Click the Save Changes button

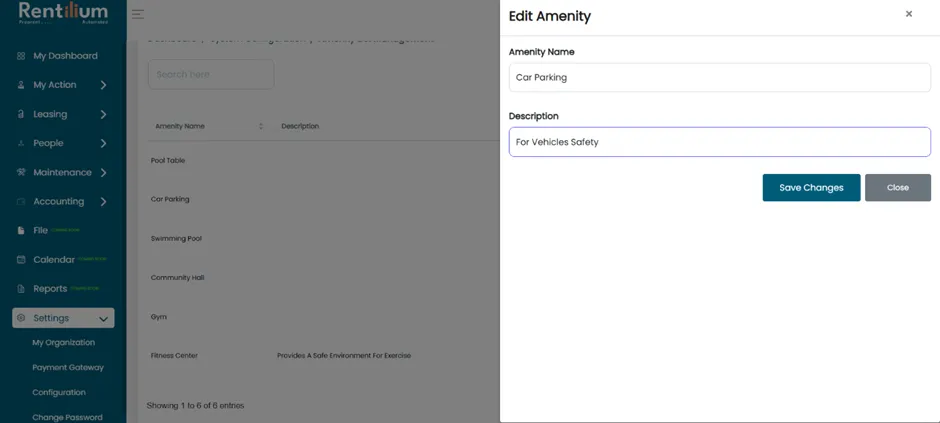pos(811,188)
